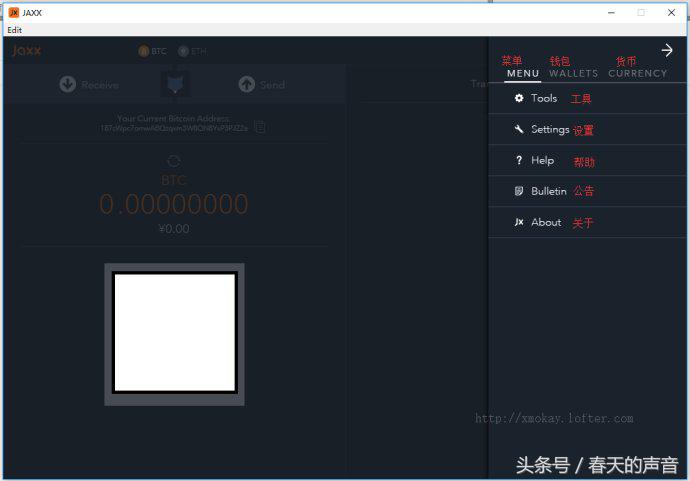Image resolution: width=690 pixels, height=481 pixels.
Task: Switch to the CURRENCY tab
Action: [x=638, y=73]
